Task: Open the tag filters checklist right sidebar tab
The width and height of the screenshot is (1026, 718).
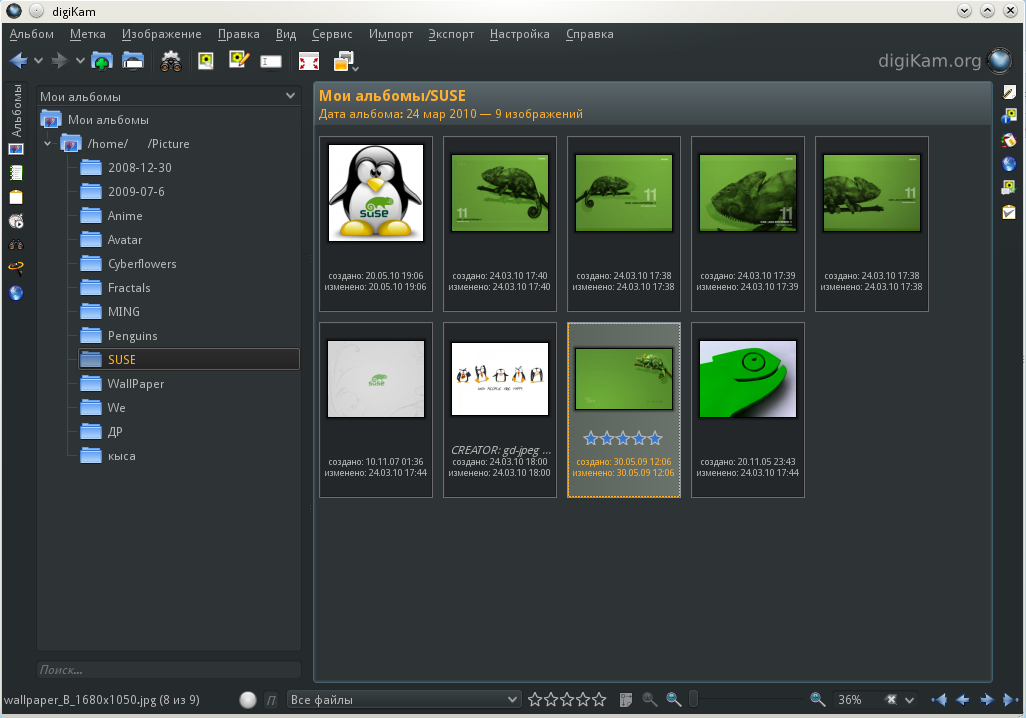Action: click(x=1009, y=212)
